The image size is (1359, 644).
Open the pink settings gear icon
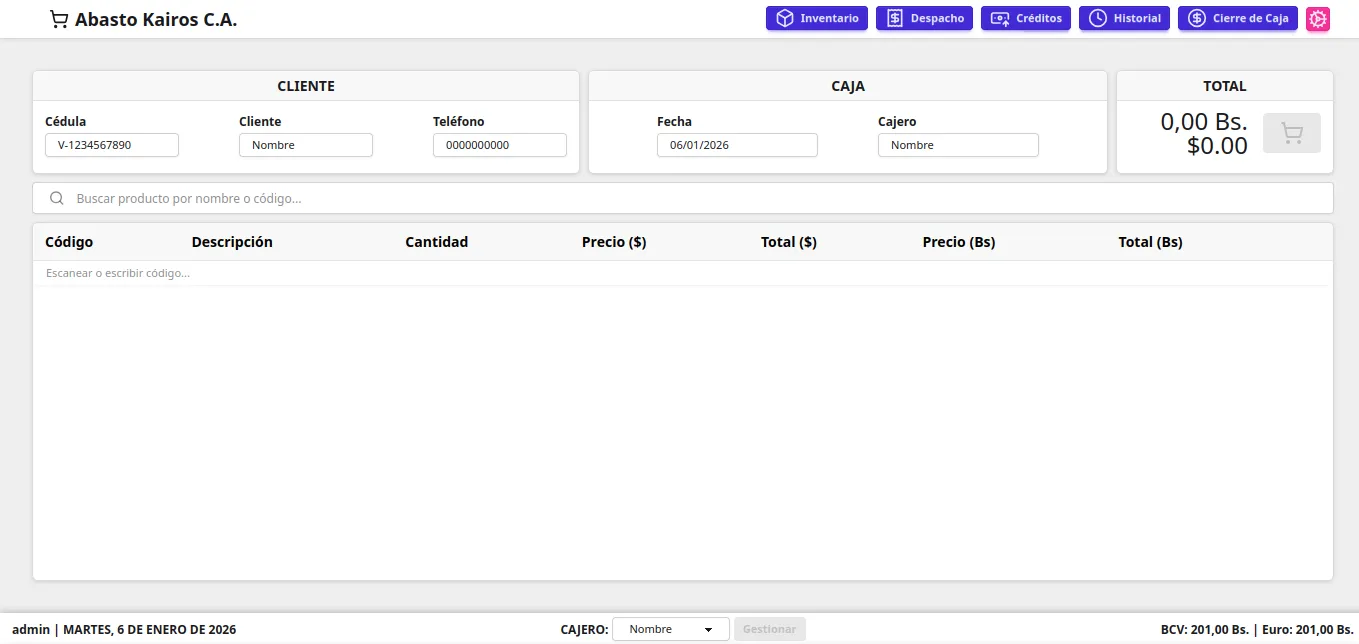click(1318, 19)
